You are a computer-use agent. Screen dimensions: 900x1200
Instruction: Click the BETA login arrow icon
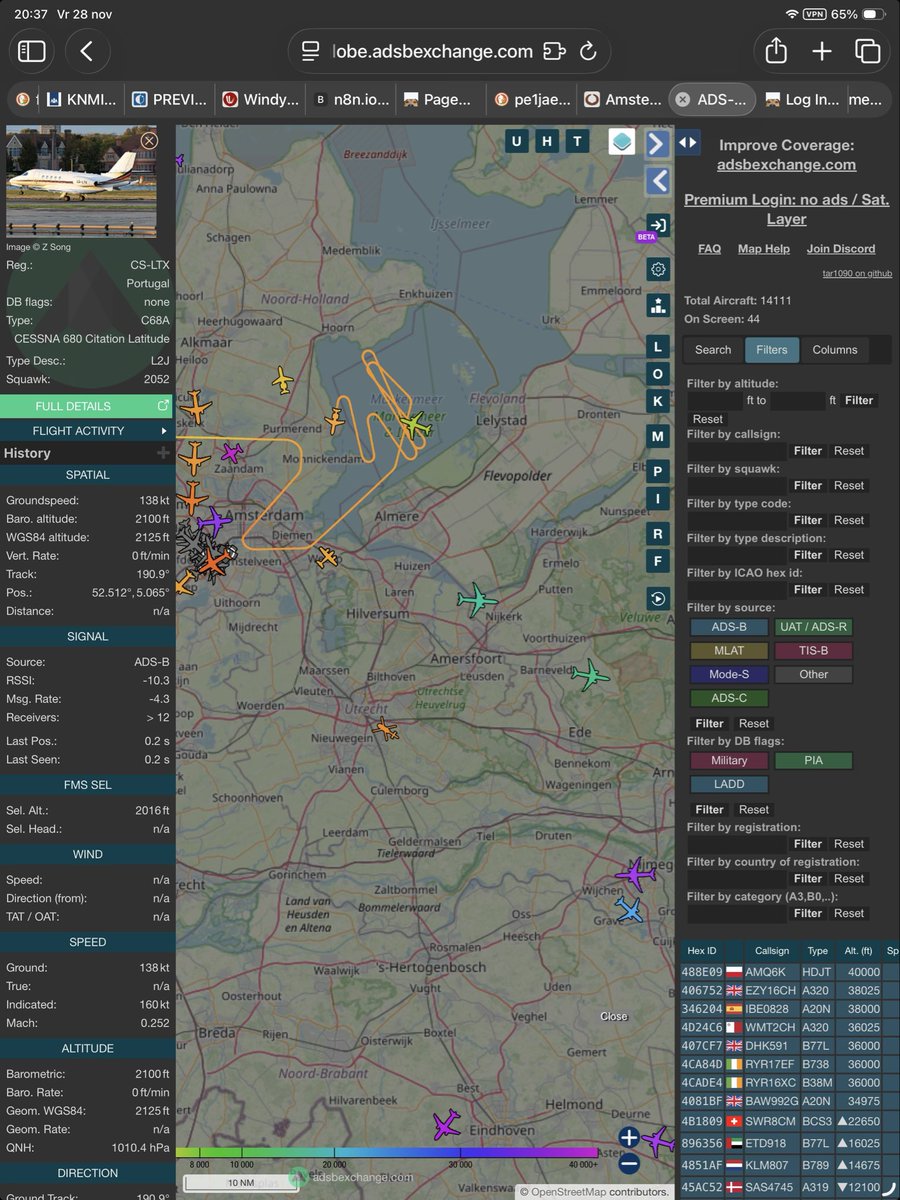[x=657, y=225]
